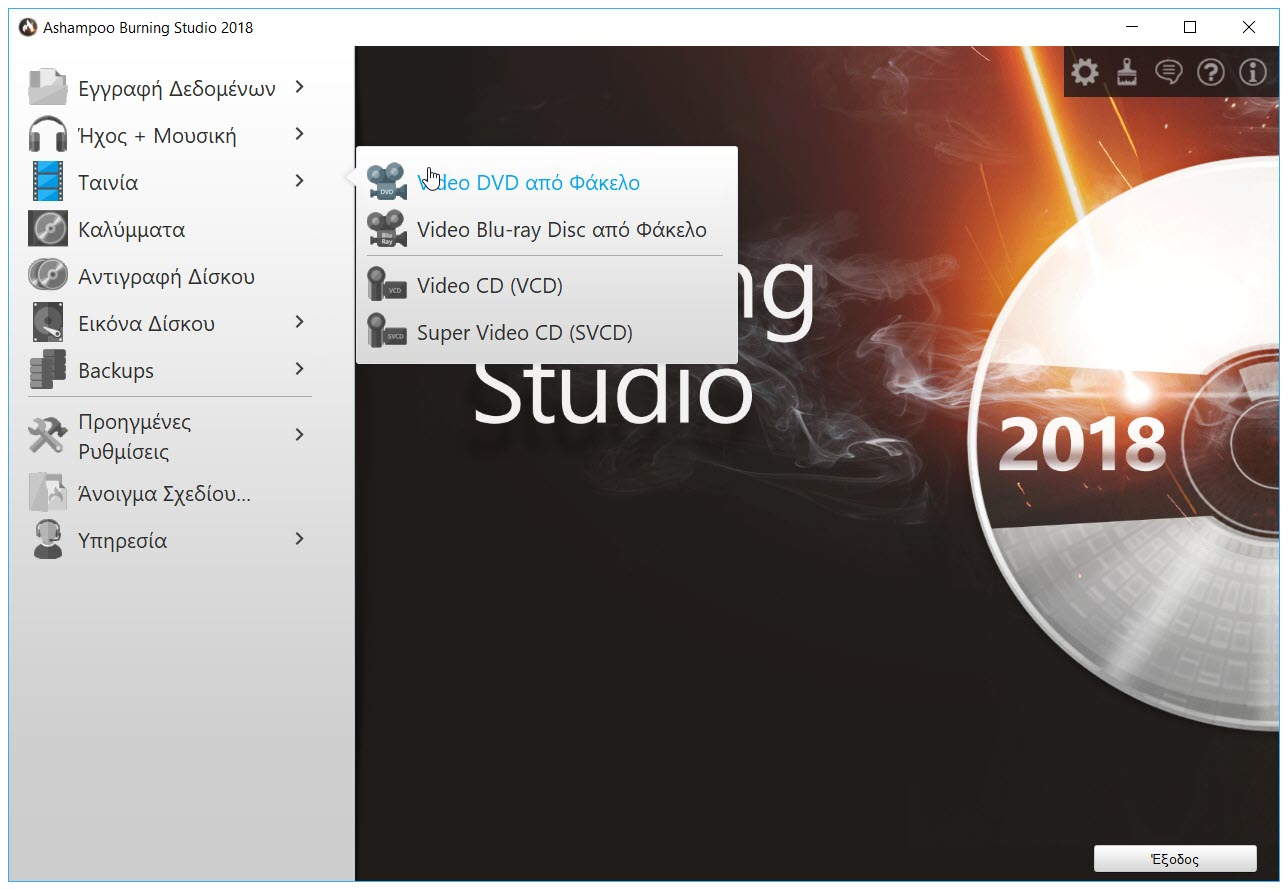The width and height of the screenshot is (1288, 890).
Task: Click the Εγγραφή Δεδομένων folder icon
Action: [47, 88]
